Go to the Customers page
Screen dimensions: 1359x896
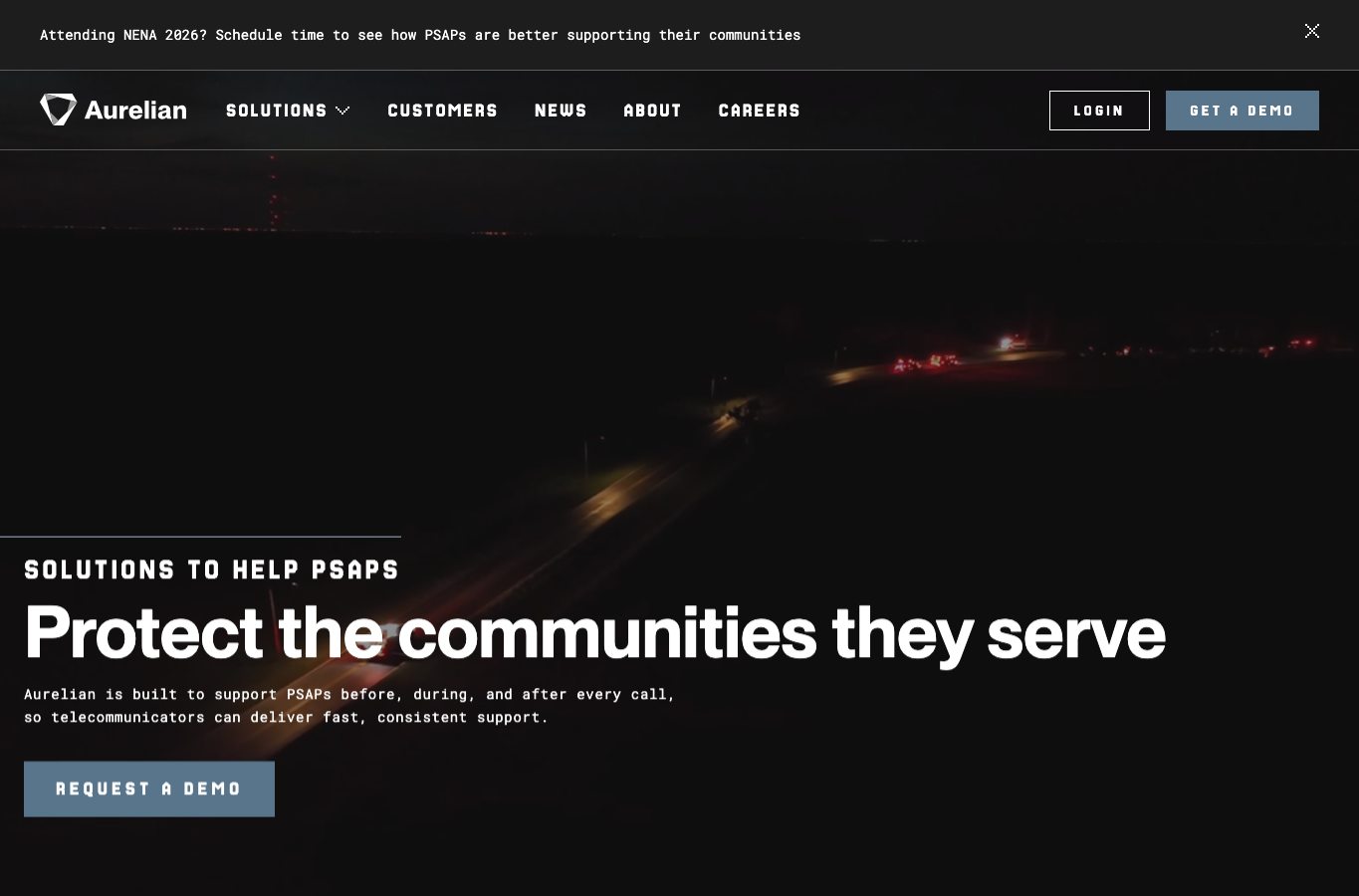click(x=442, y=111)
